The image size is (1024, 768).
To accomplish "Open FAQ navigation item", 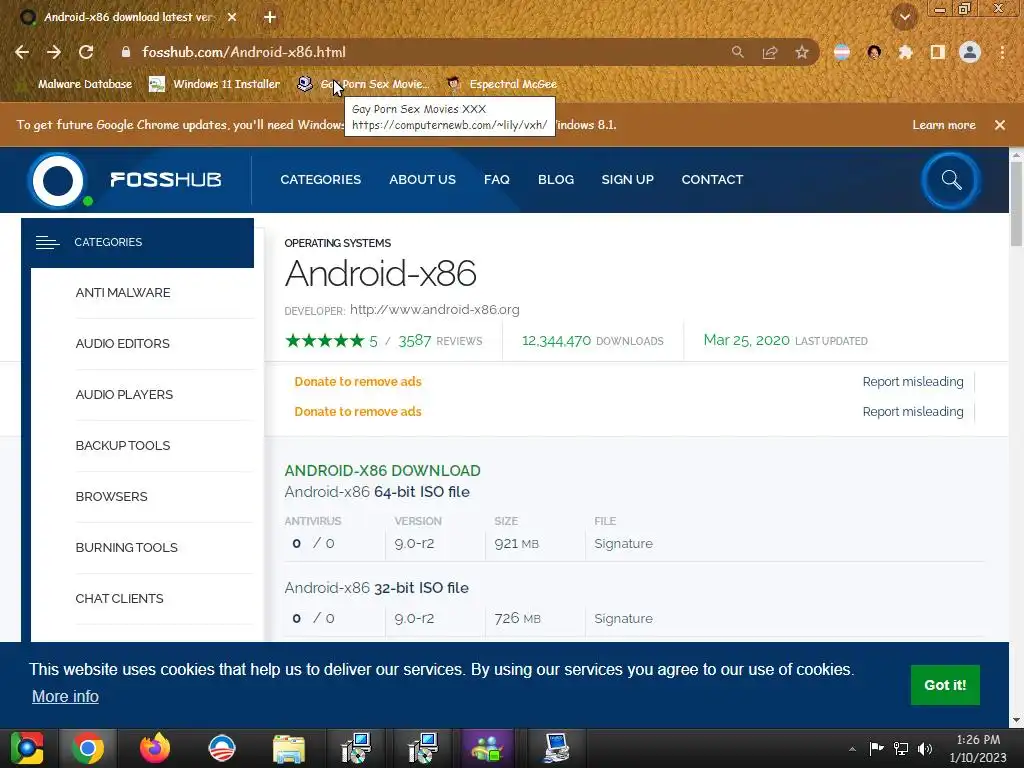I will (497, 180).
